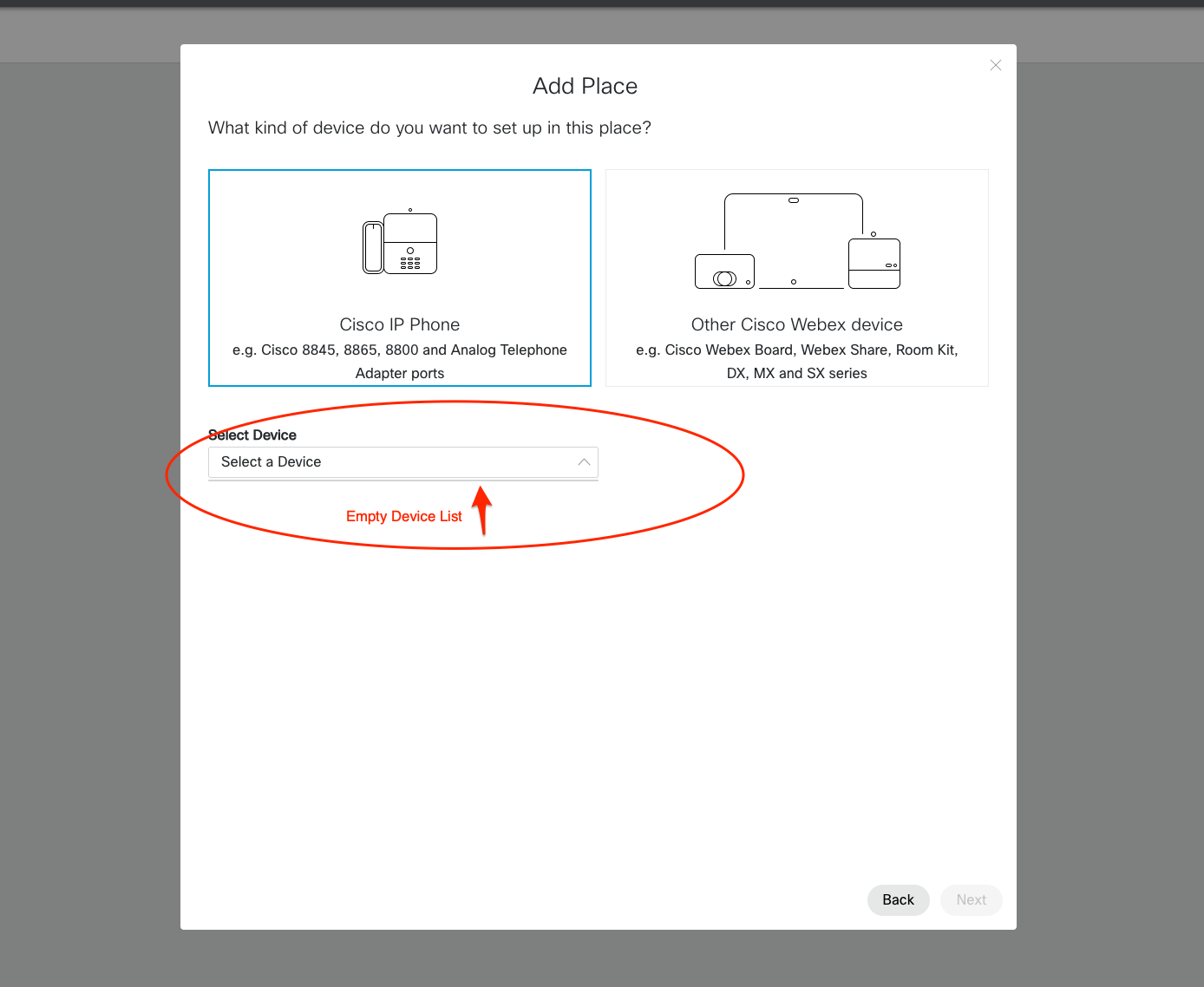Click the 'Cisco 8845, 8865, 8800' description text
This screenshot has height=987, width=1204.
tap(400, 362)
